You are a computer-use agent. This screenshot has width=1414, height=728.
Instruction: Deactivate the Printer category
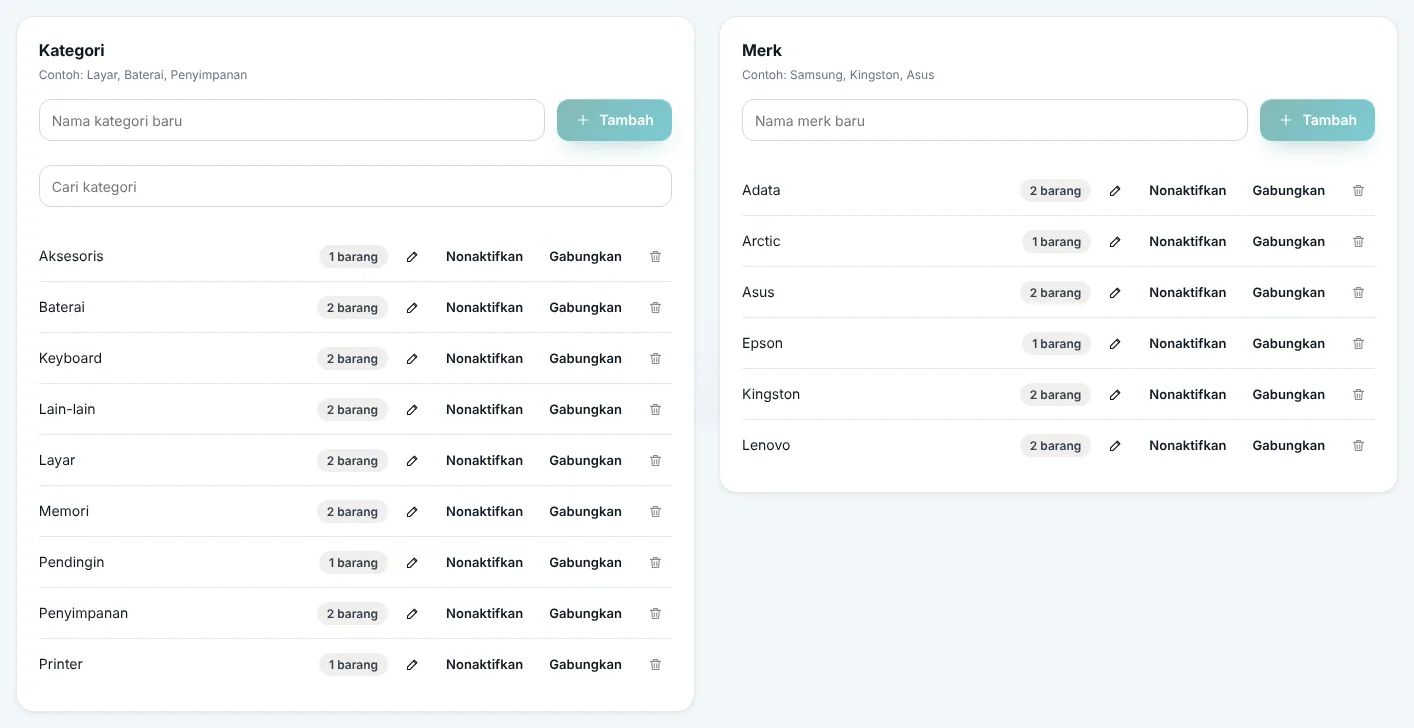click(484, 665)
